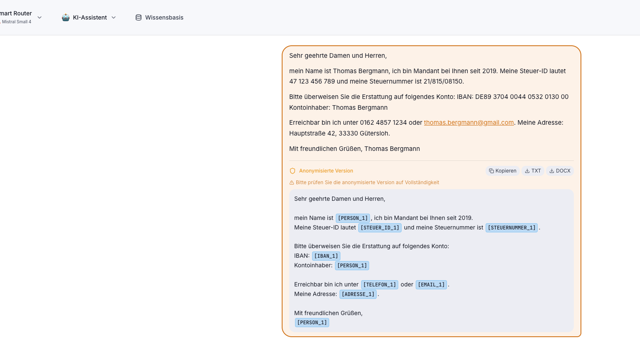Click the [ADRESSE_1] placeholder tag
The image size is (640, 360).
(x=358, y=294)
